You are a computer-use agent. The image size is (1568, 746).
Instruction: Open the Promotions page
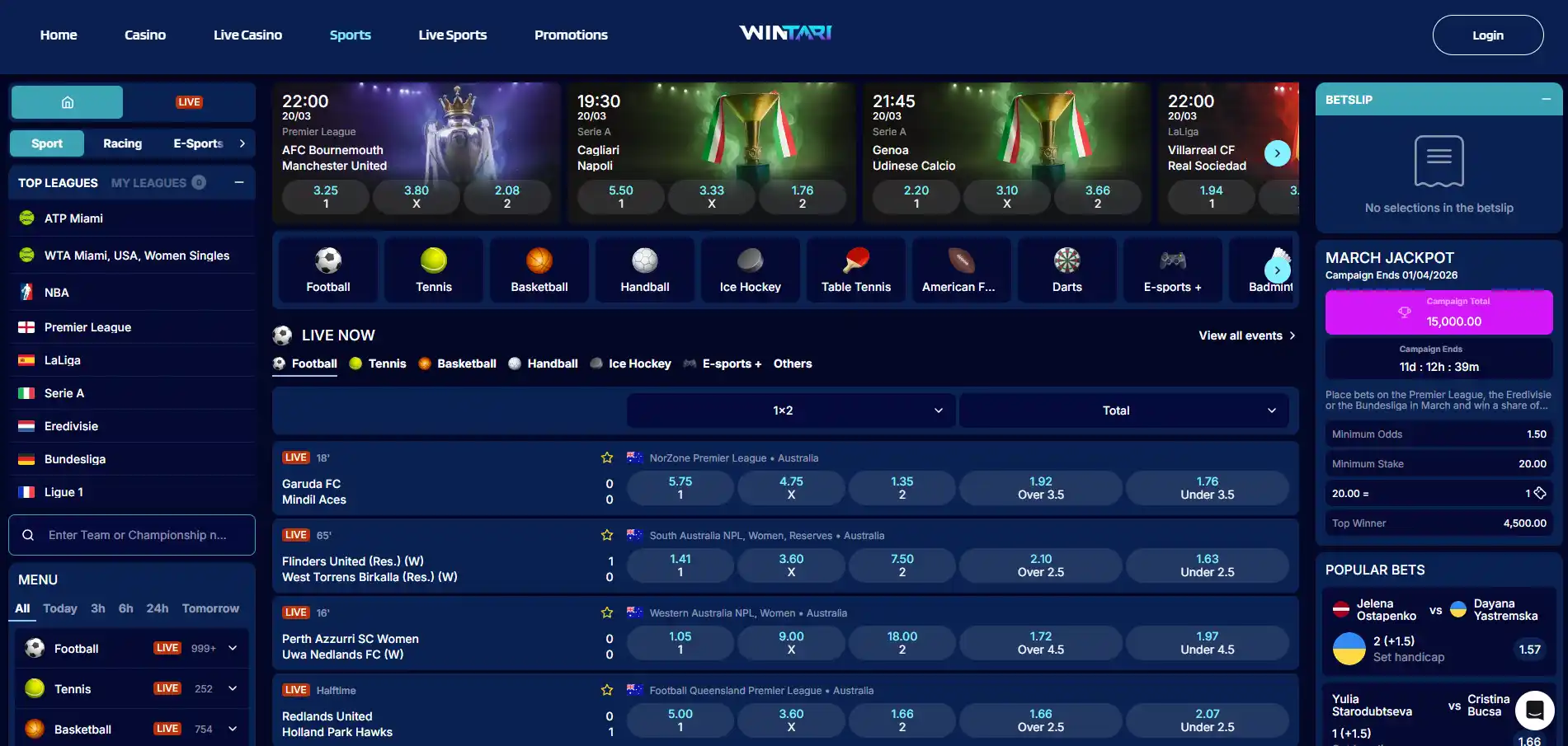(571, 35)
